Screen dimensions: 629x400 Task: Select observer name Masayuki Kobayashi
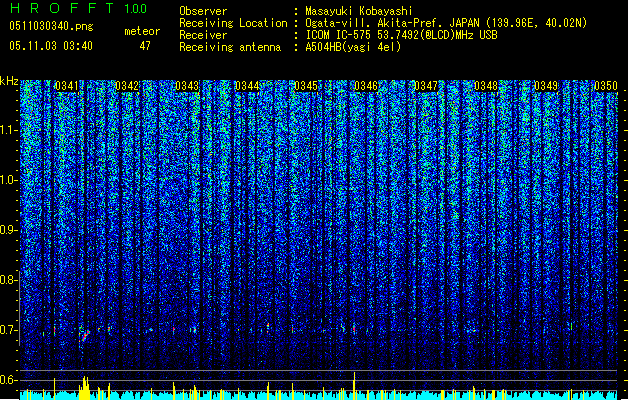(x=359, y=11)
